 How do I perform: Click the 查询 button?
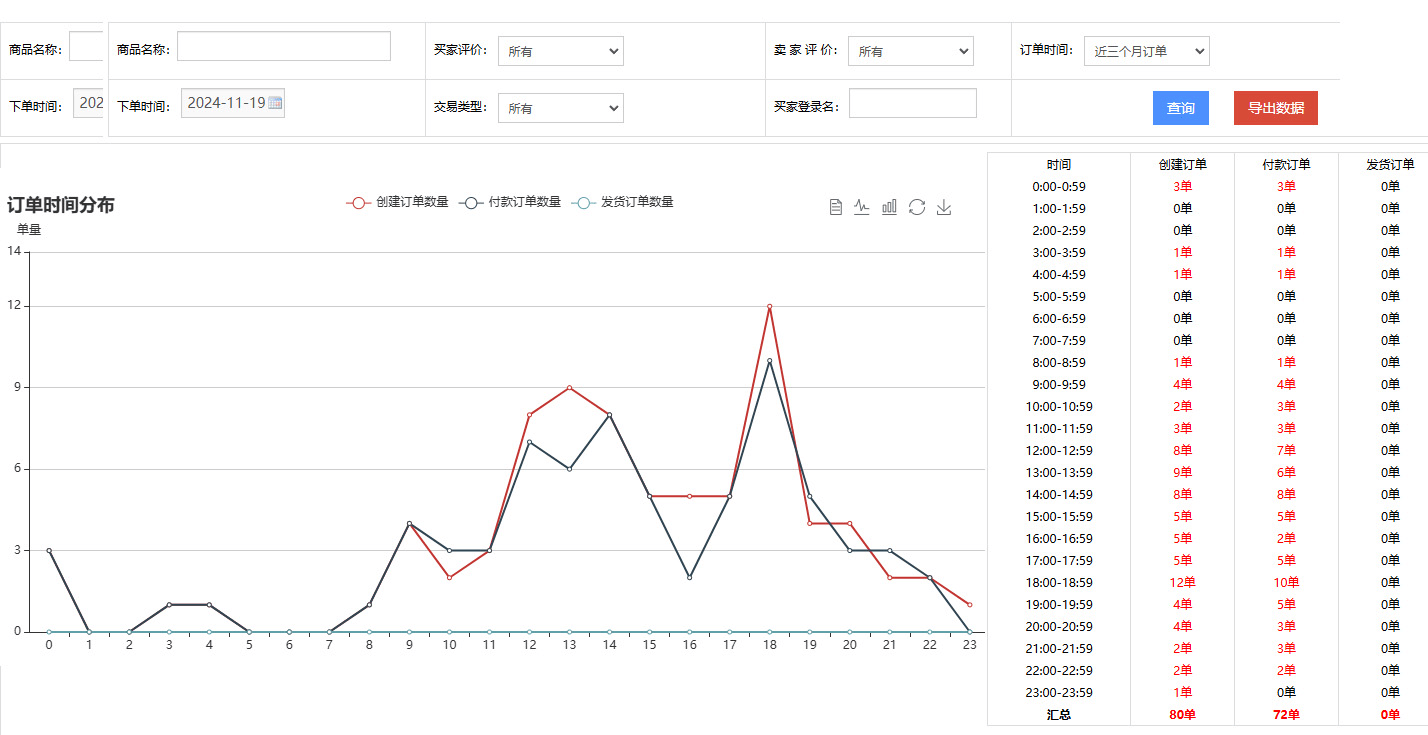click(1181, 108)
